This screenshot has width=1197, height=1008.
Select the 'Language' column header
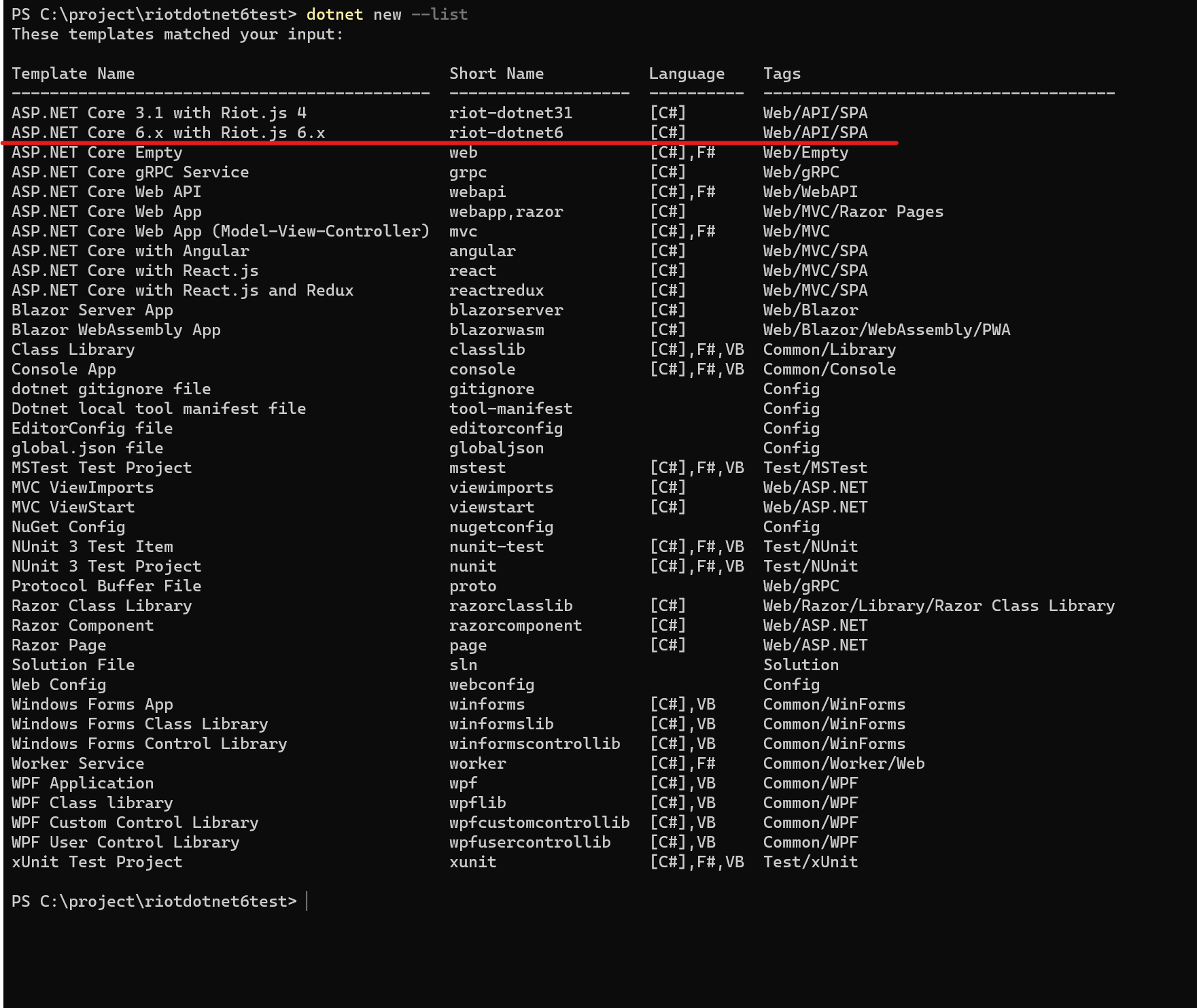click(687, 73)
